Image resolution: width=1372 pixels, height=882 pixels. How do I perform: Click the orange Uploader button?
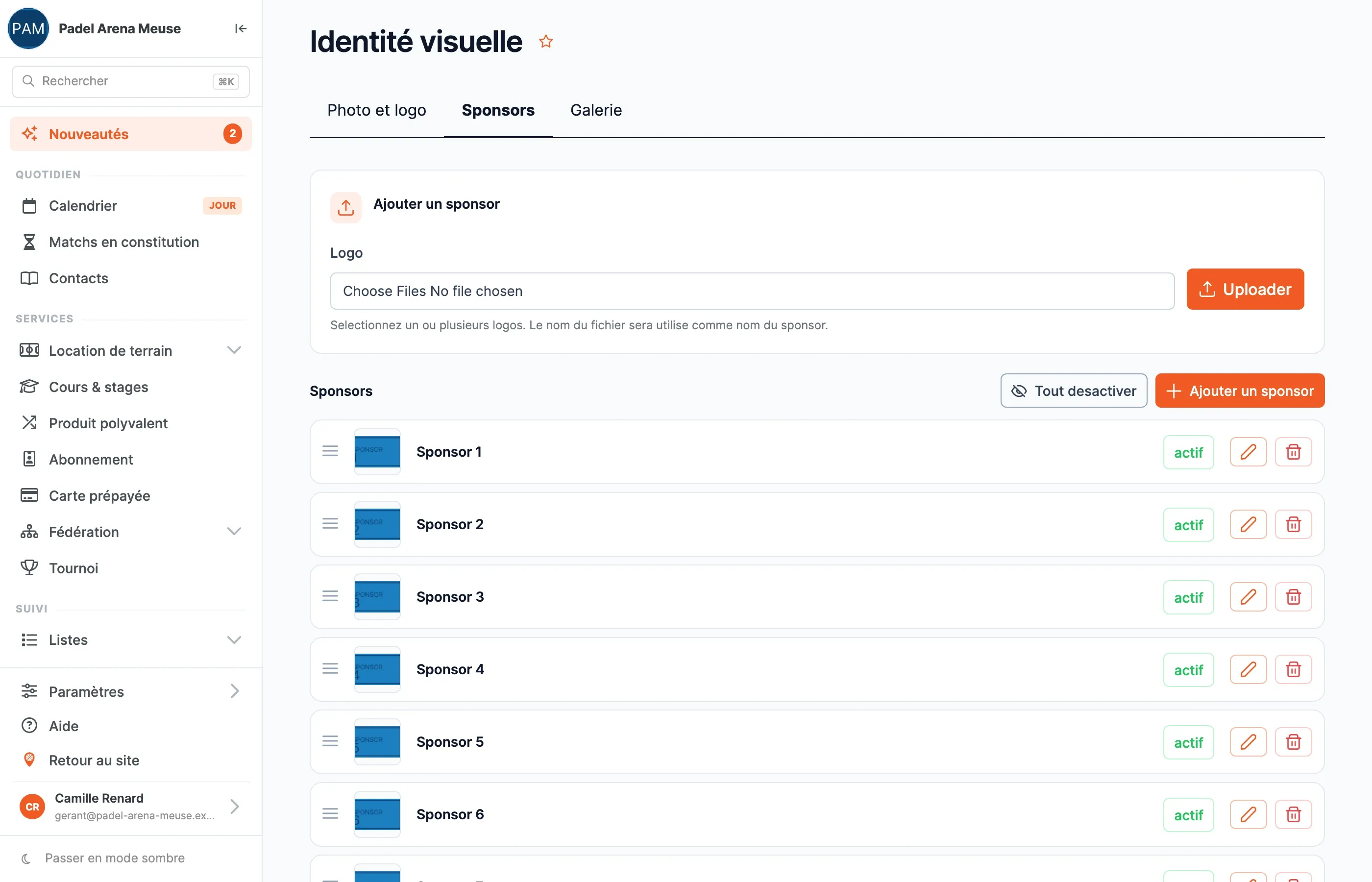[x=1245, y=289]
